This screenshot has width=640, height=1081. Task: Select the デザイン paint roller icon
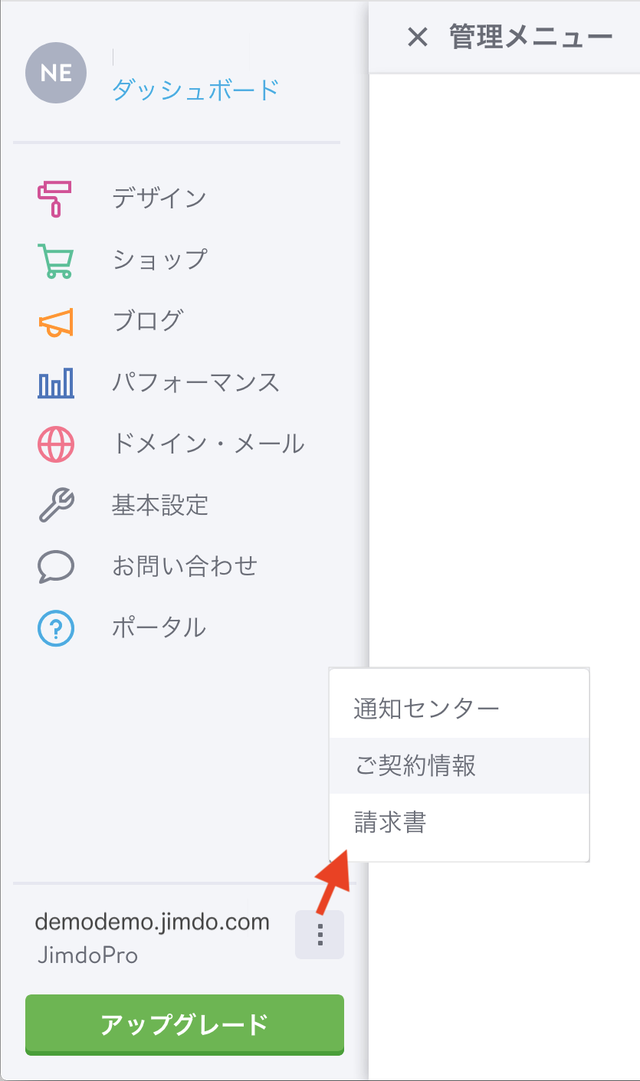click(x=57, y=197)
